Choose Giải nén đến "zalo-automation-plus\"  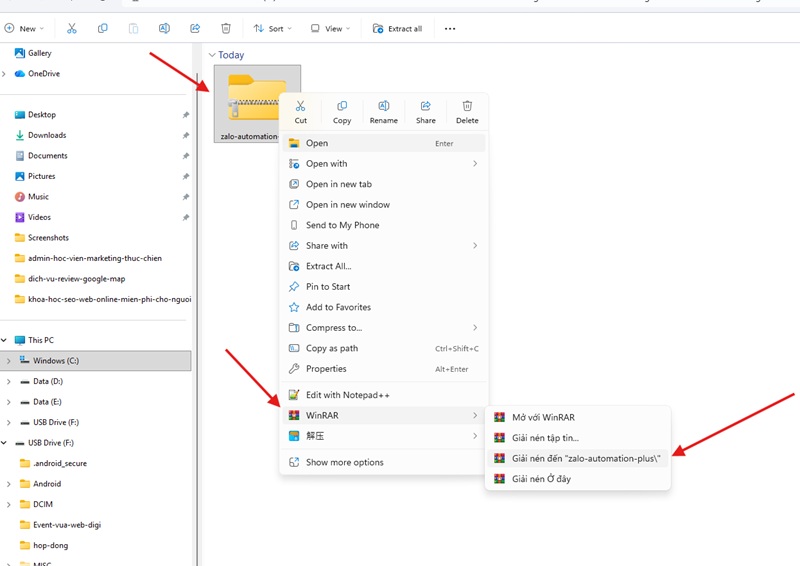pos(578,458)
